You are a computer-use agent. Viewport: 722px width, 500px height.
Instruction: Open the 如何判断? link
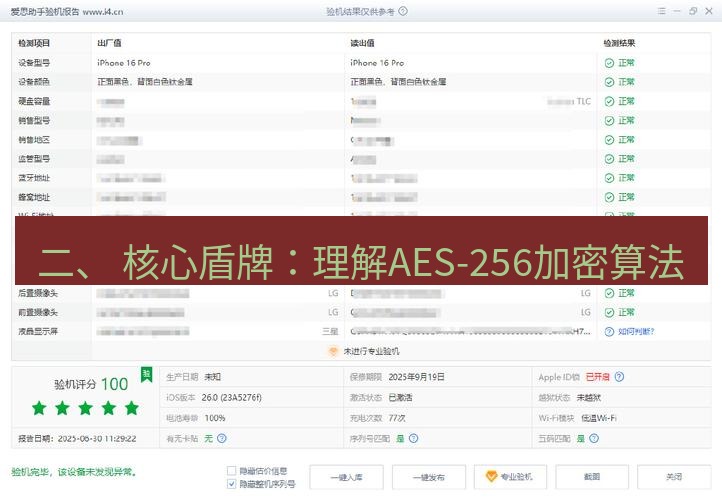point(636,331)
